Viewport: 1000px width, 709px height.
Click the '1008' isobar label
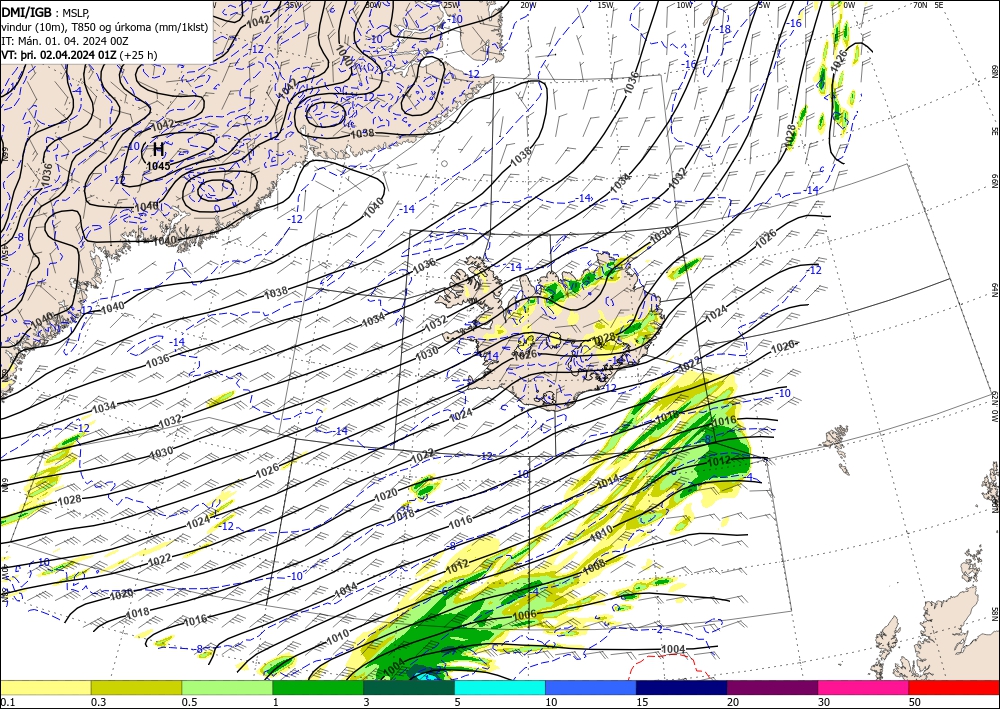[x=594, y=566]
